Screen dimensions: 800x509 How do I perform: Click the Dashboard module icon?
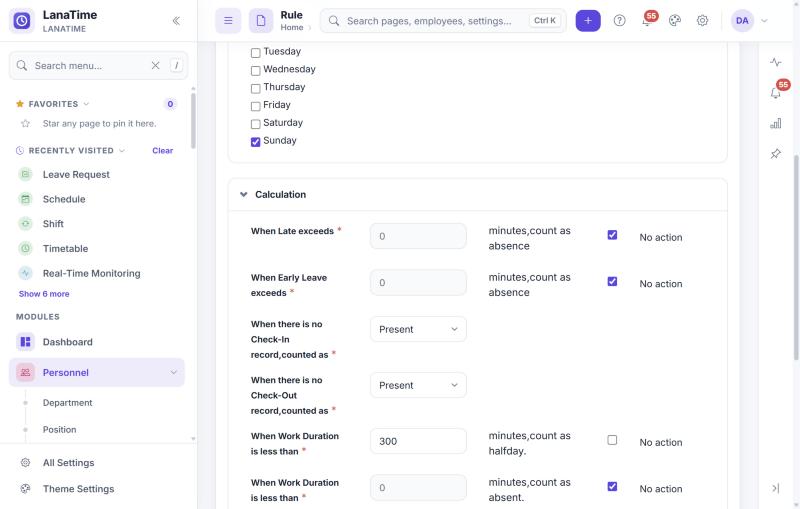(26, 342)
